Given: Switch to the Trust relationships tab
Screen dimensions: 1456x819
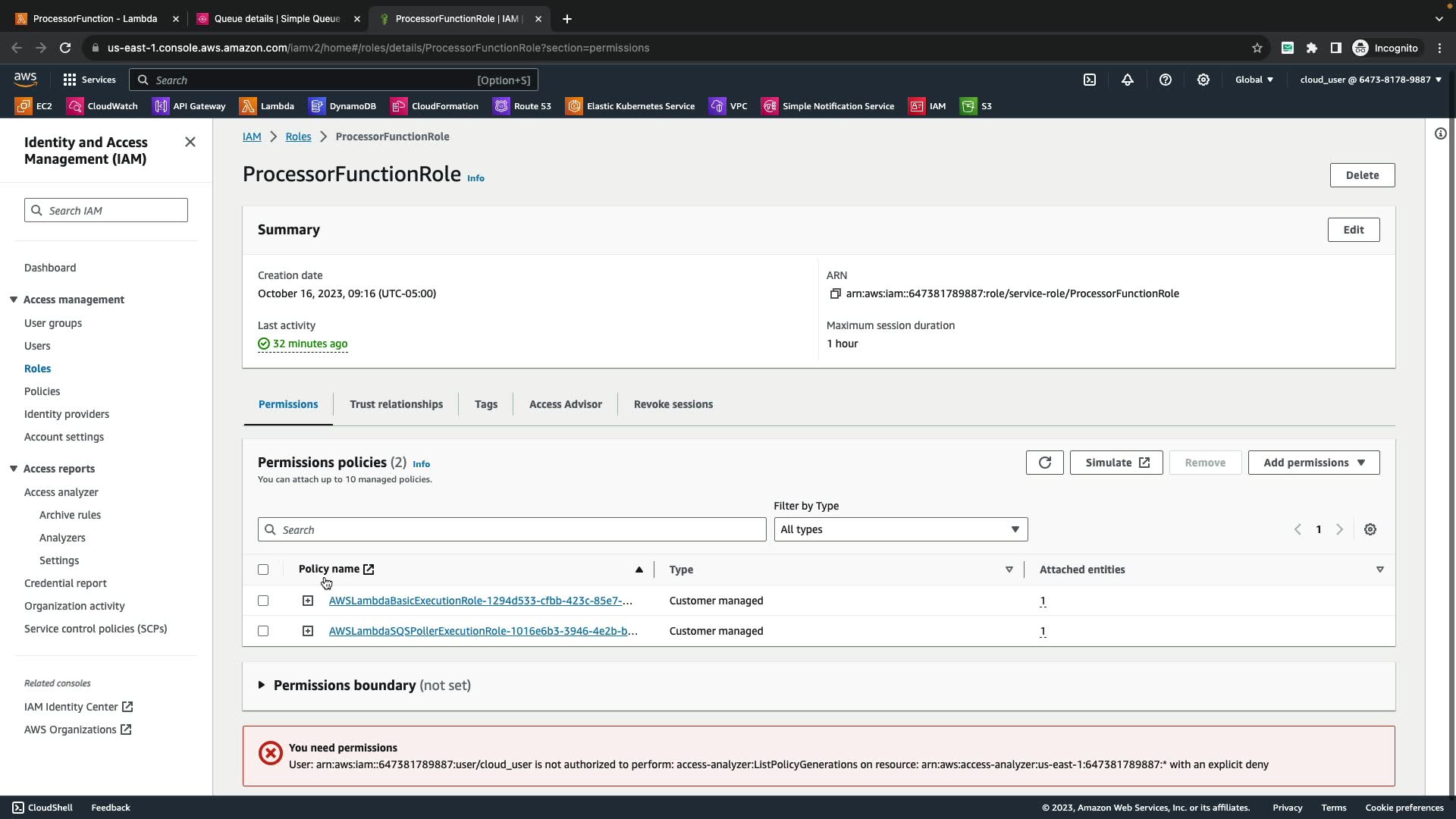Looking at the screenshot, I should [396, 404].
